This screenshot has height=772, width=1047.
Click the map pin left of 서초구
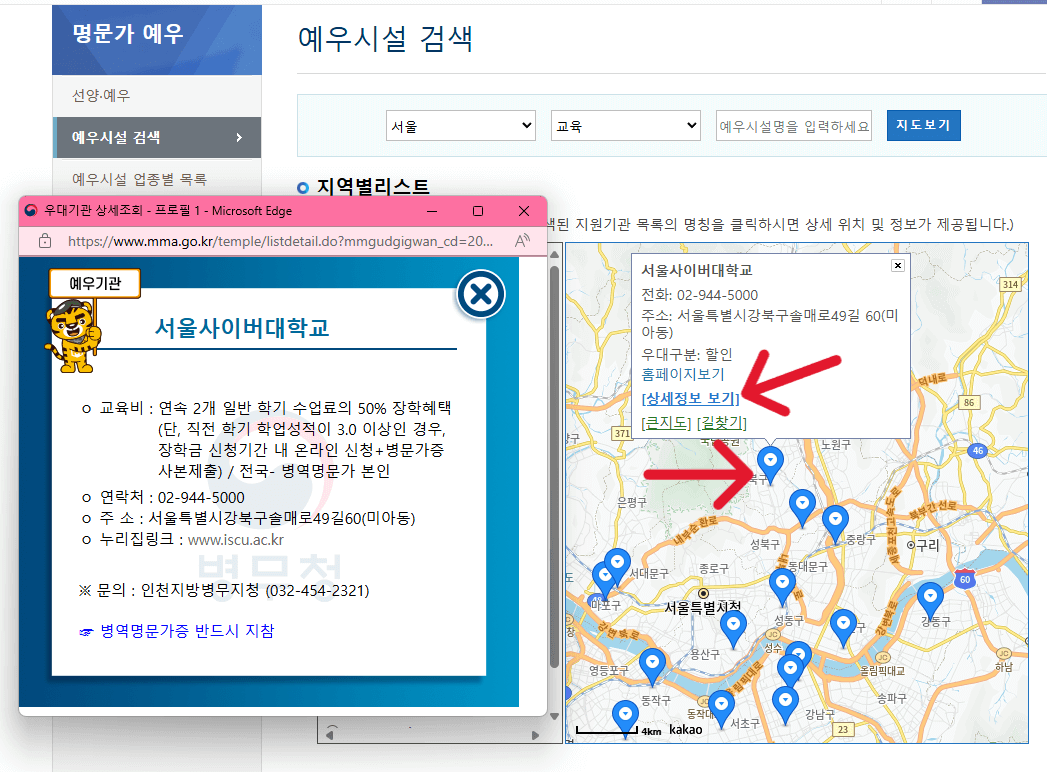click(721, 710)
